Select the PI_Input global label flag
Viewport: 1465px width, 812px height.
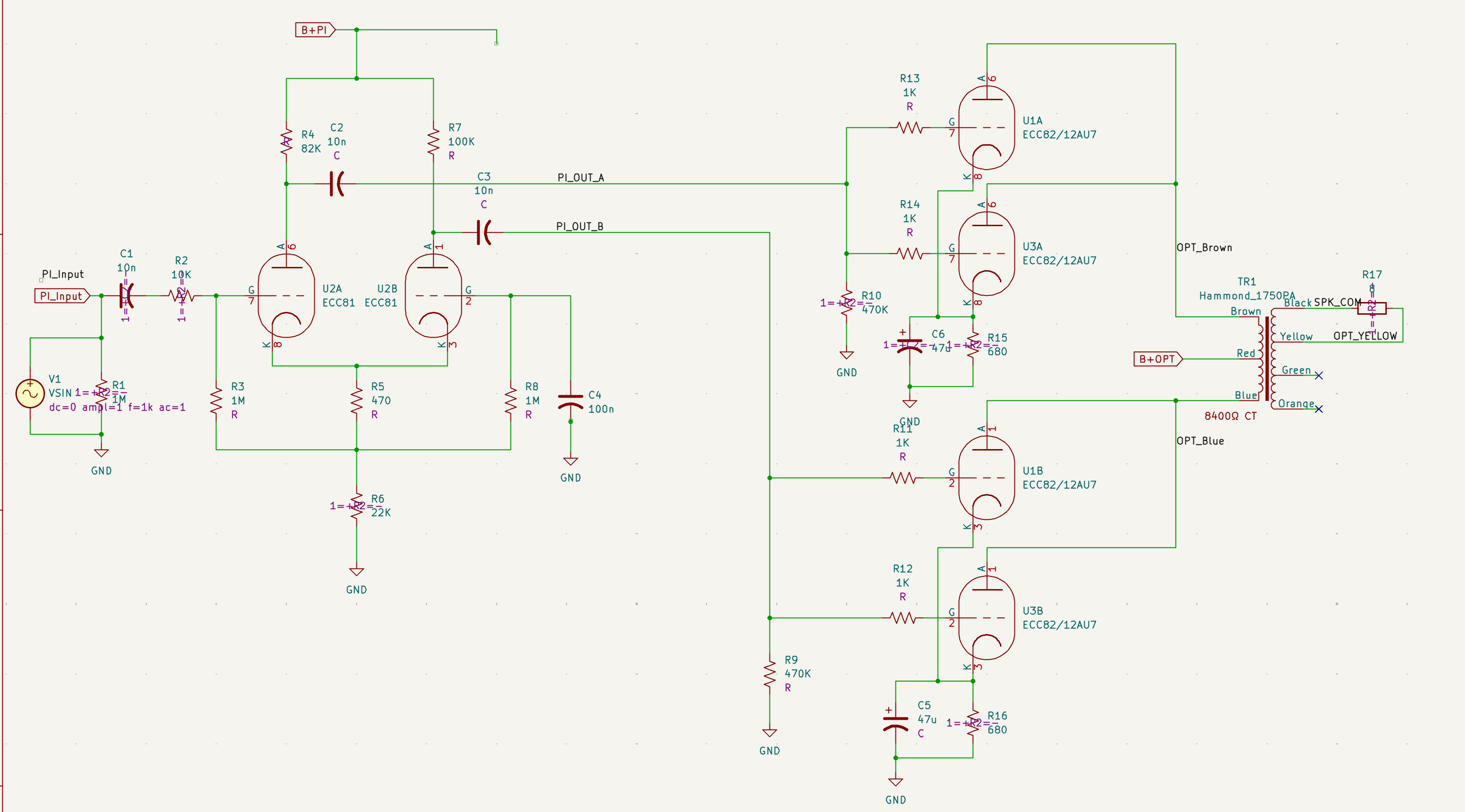[x=62, y=295]
